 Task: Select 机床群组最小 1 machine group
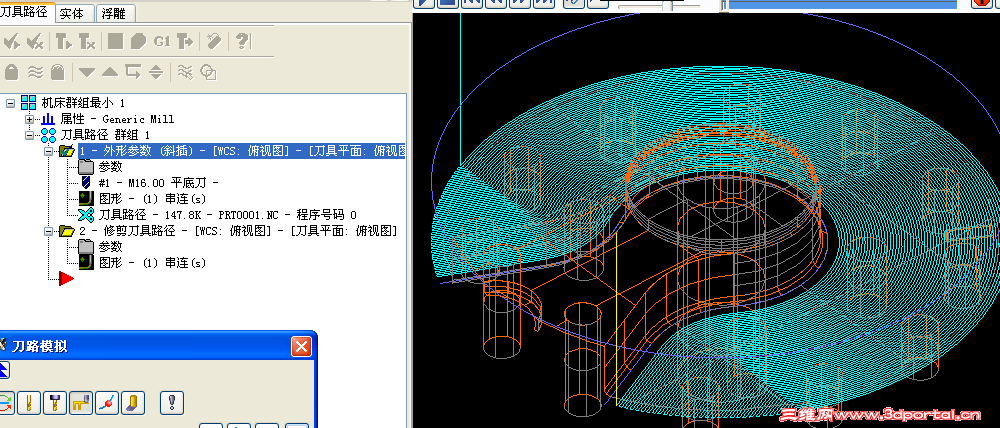tap(84, 103)
